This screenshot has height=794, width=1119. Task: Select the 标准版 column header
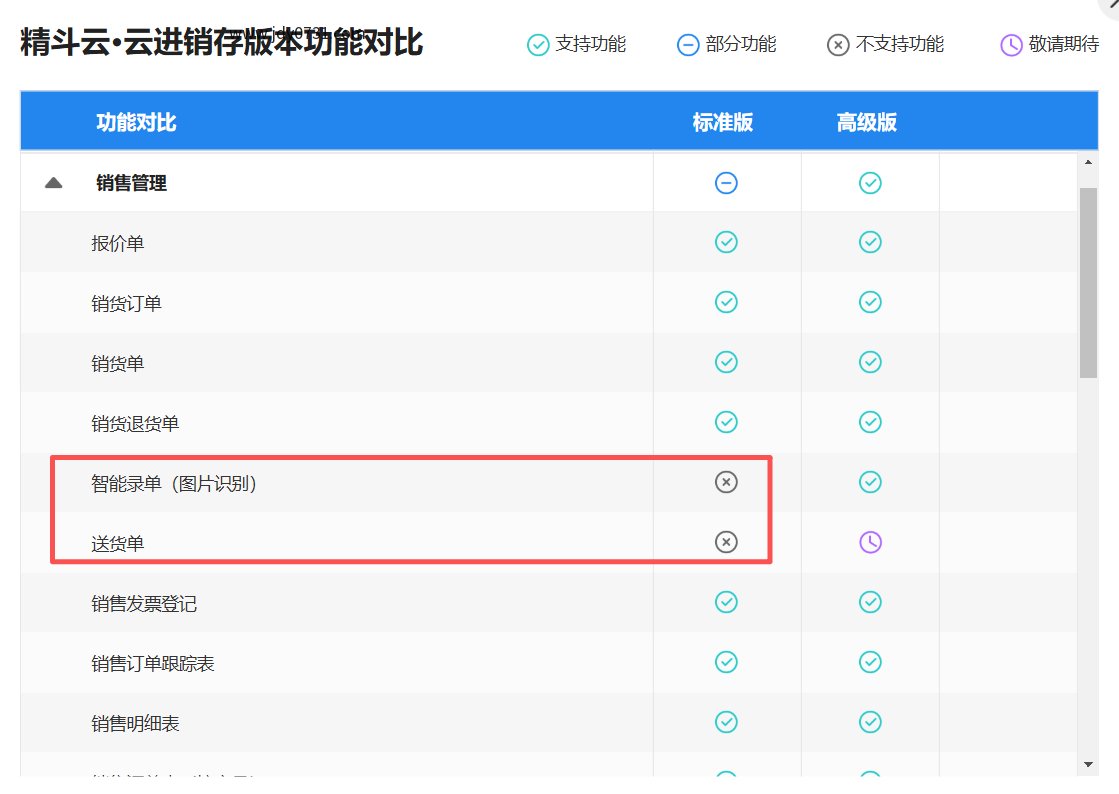[722, 122]
